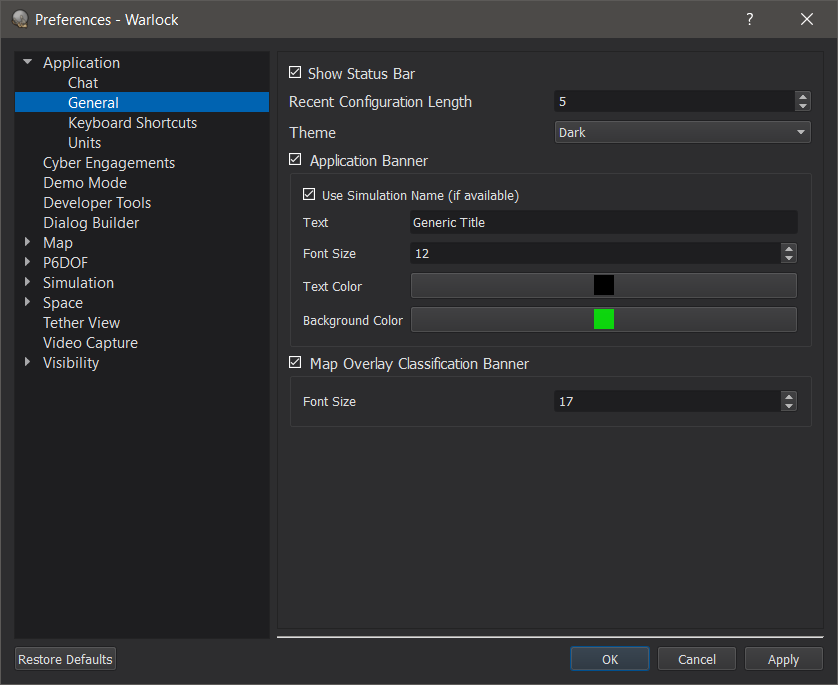The height and width of the screenshot is (685, 838).
Task: Increase Application Banner Font Size with up arrow
Action: pos(788,248)
